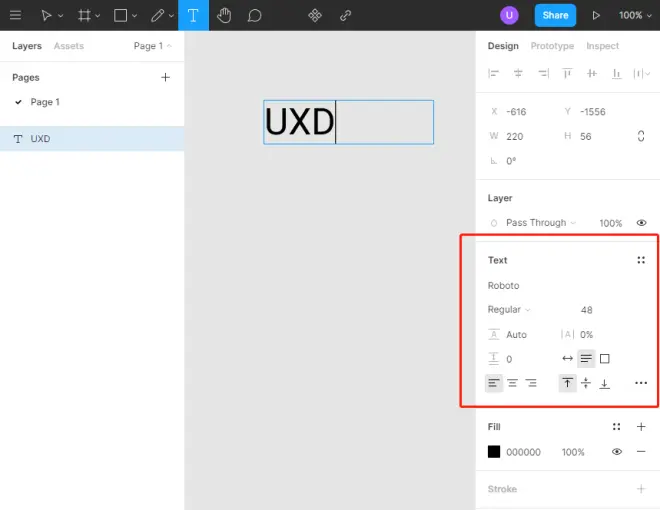Screen dimensions: 660x510
Task: Click font size field 48
Action: (x=586, y=310)
